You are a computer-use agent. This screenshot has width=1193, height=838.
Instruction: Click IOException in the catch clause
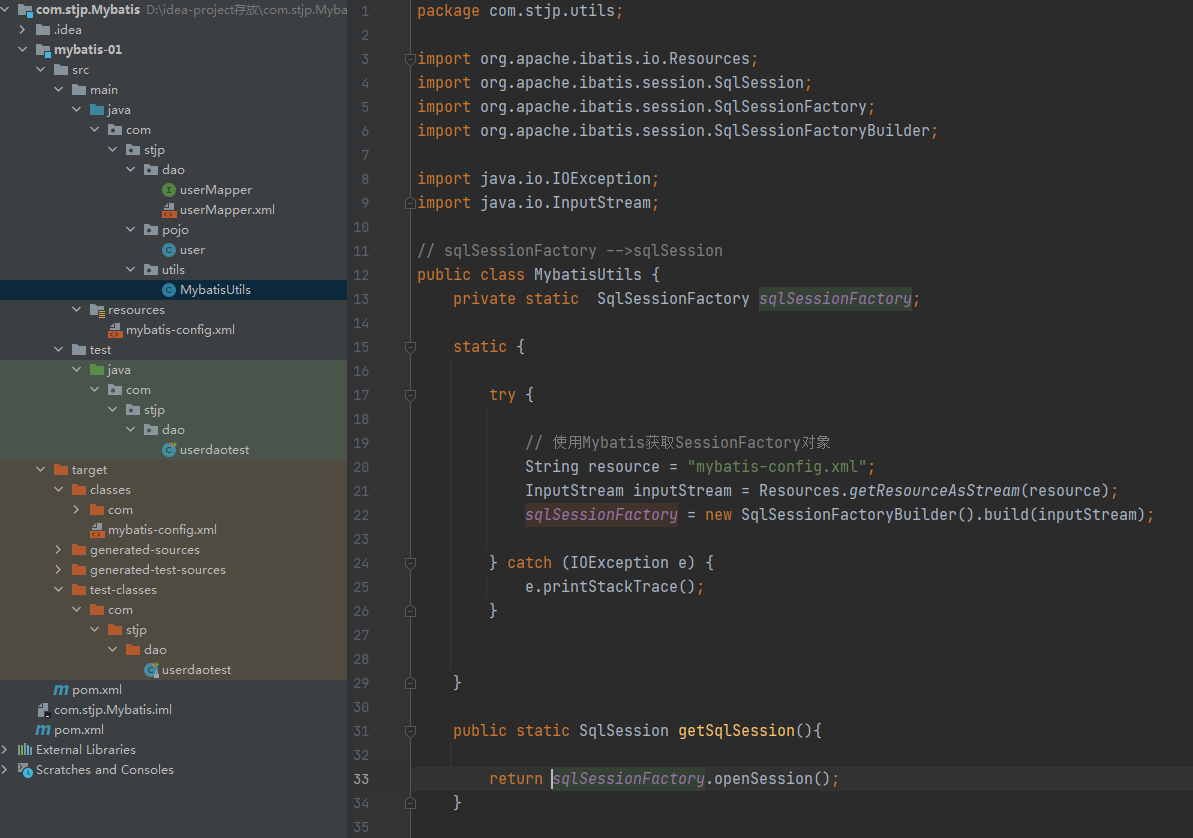(x=619, y=562)
